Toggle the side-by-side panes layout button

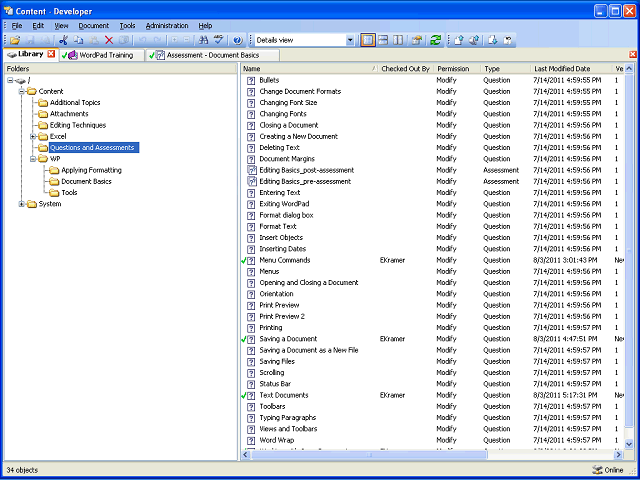pos(398,40)
